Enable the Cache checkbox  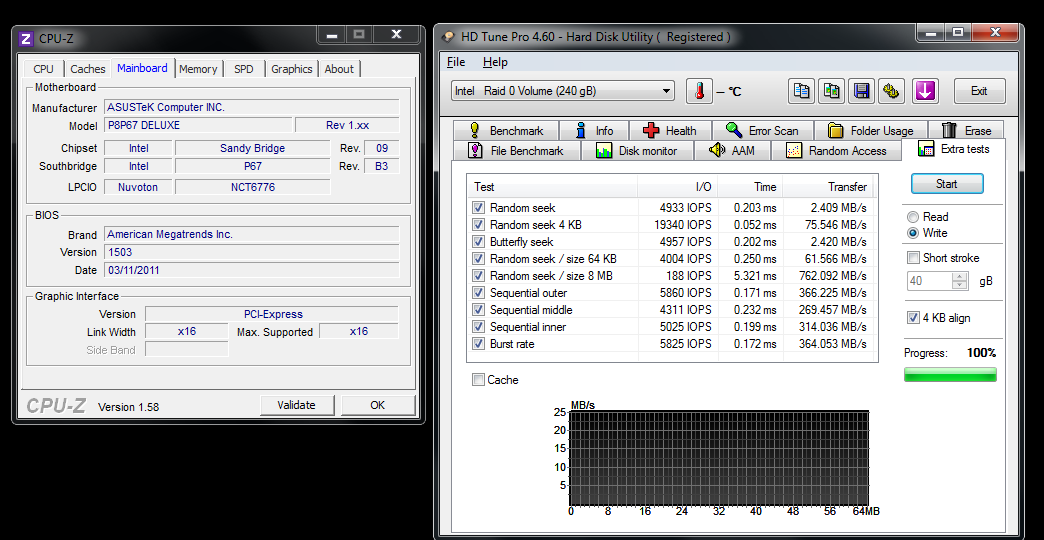[478, 380]
